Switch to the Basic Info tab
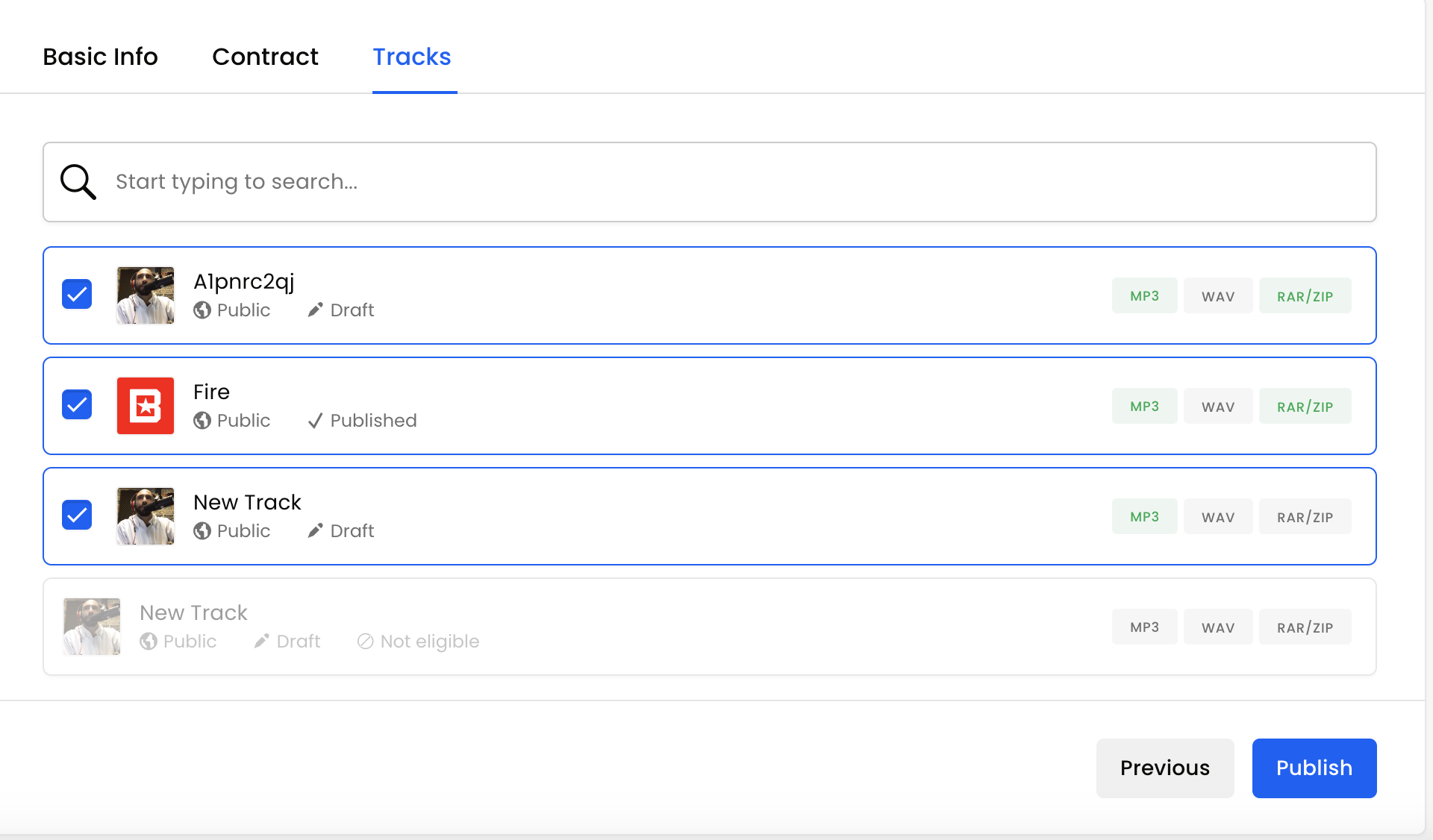 [100, 57]
